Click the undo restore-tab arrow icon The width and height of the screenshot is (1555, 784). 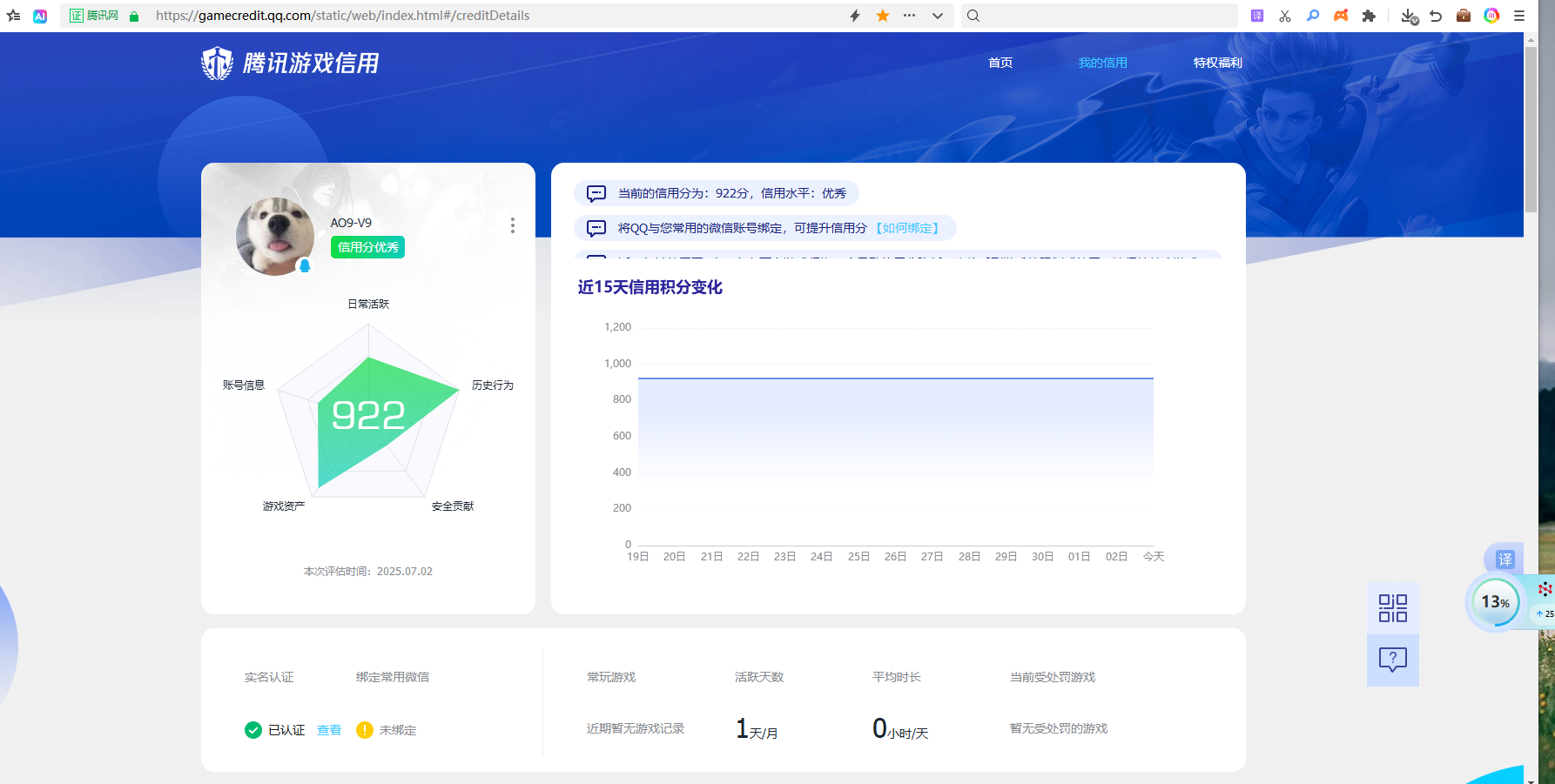(1436, 16)
